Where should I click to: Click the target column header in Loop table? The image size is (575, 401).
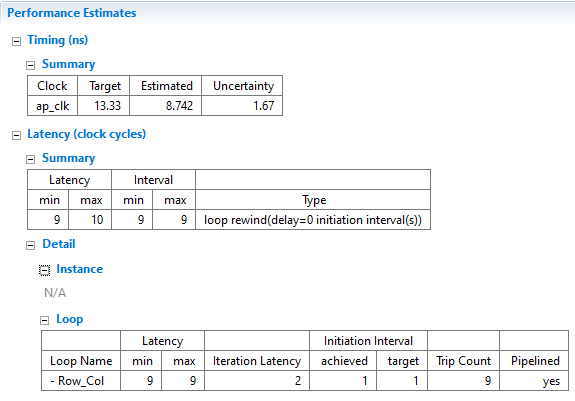(402, 361)
